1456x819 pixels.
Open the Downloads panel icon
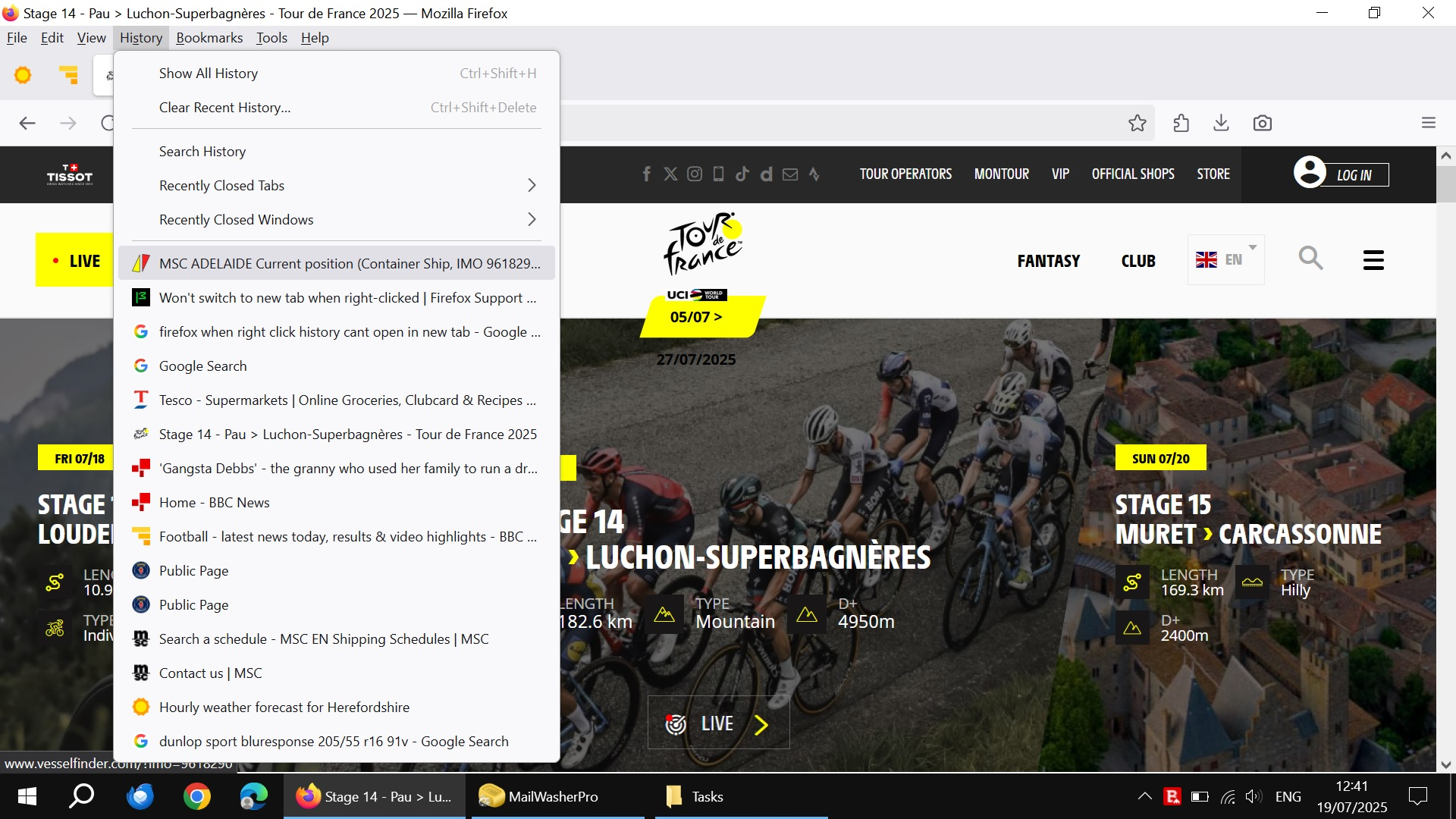click(1221, 123)
